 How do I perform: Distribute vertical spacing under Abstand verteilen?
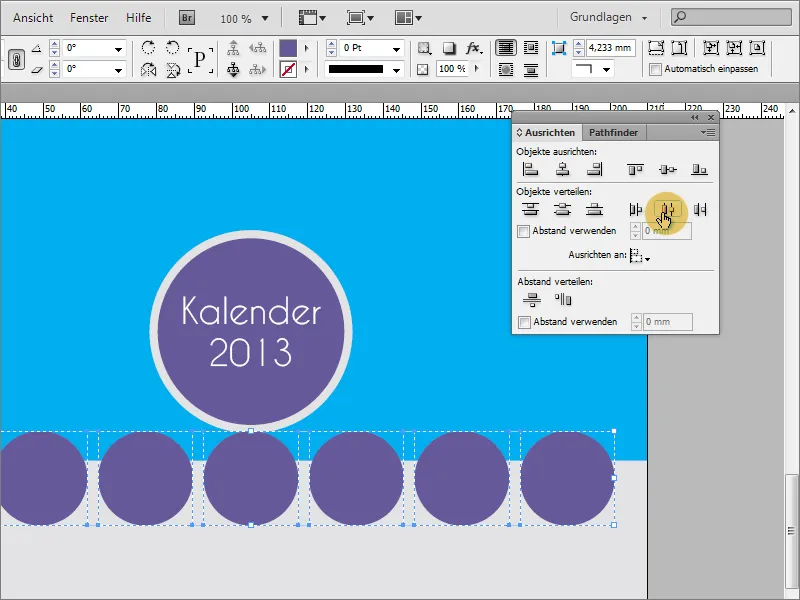click(x=532, y=299)
